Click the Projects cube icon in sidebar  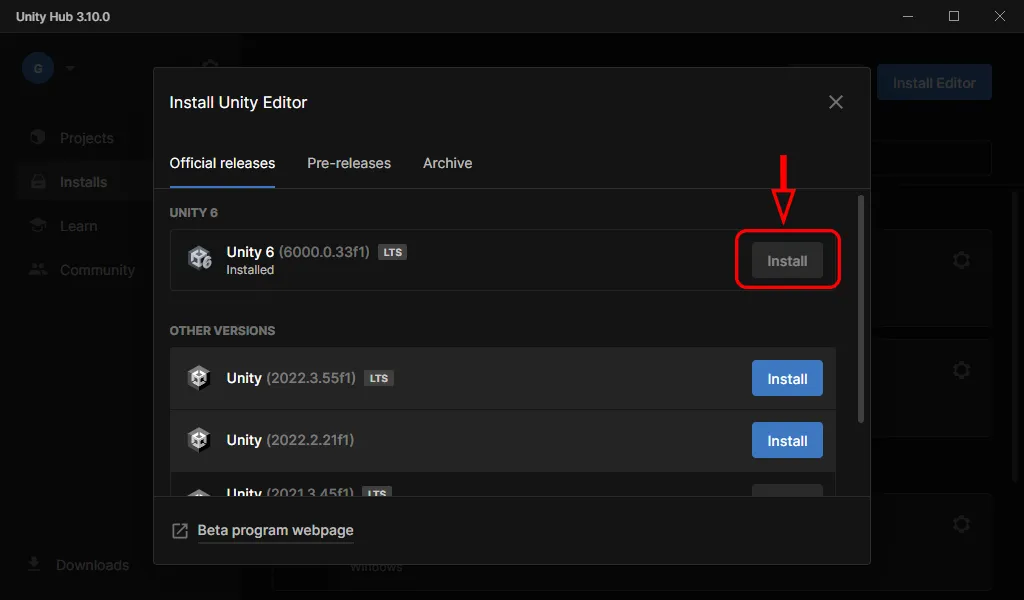coord(38,138)
